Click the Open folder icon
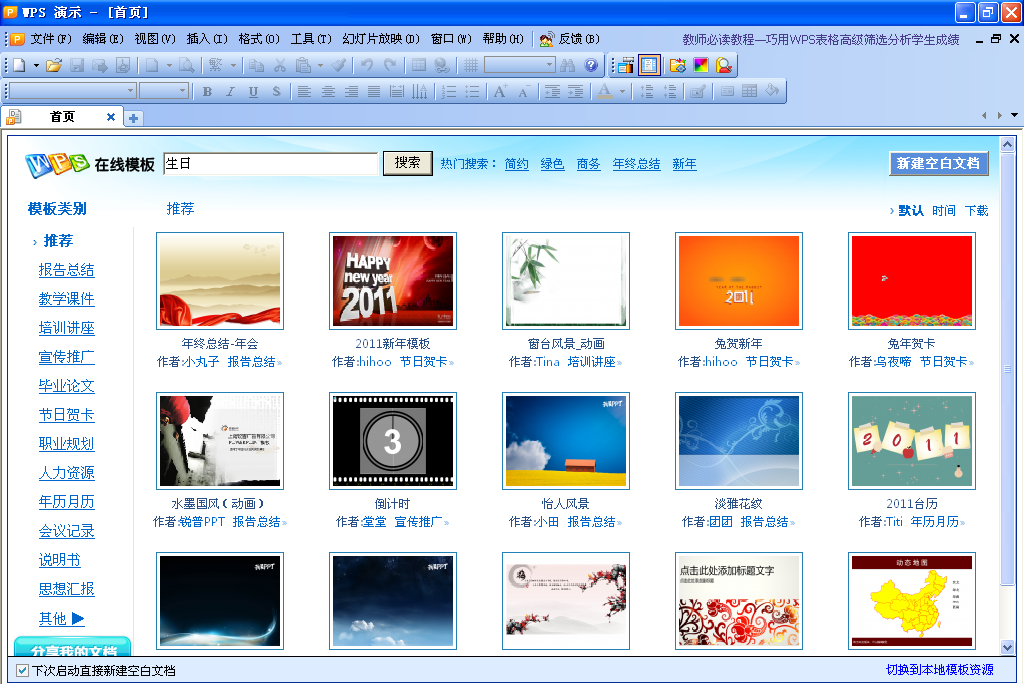This screenshot has width=1024, height=684. pyautogui.click(x=54, y=66)
